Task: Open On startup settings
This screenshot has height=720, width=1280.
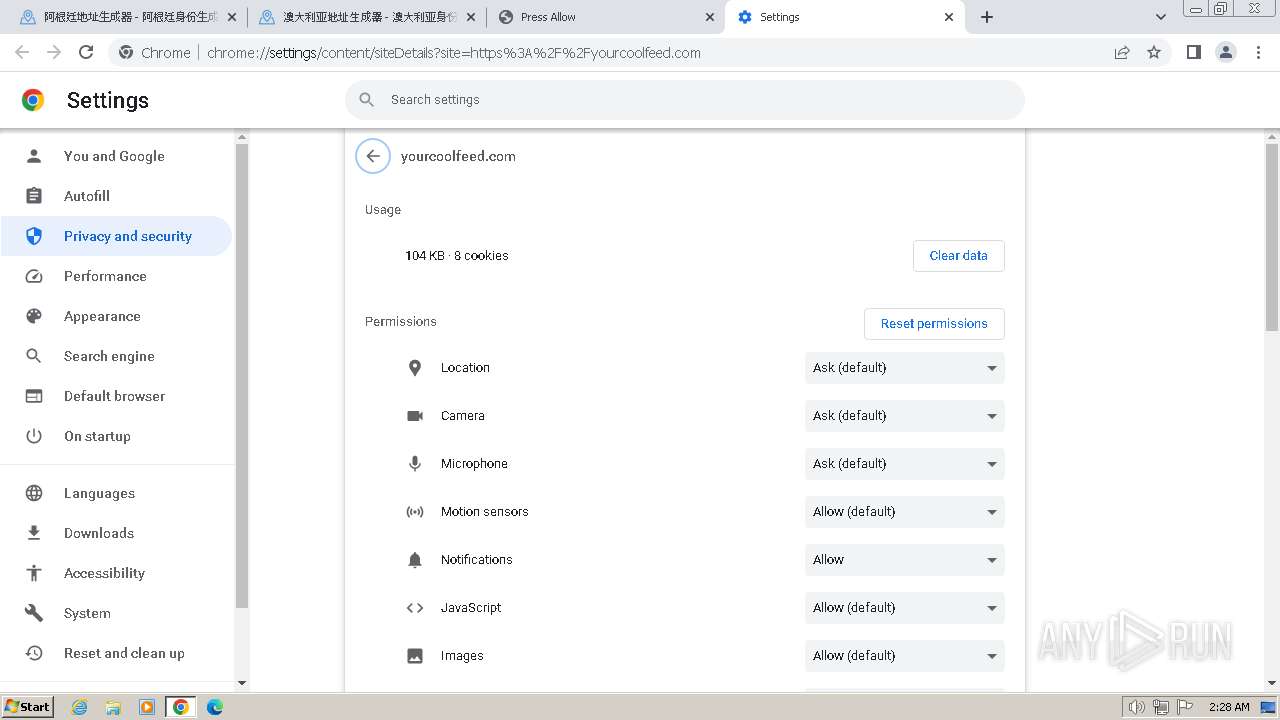Action: 116,436
